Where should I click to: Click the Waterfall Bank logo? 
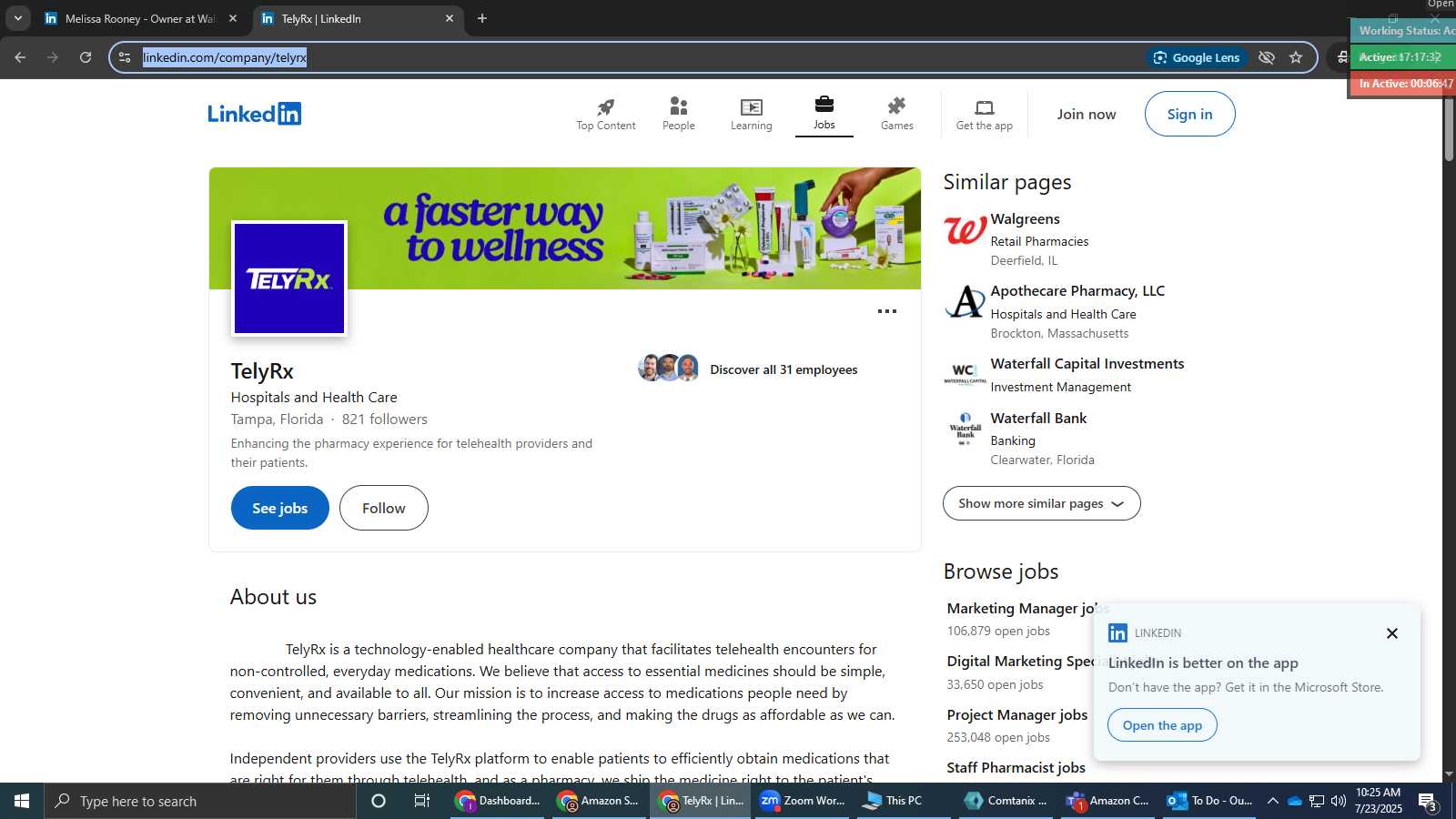(966, 429)
